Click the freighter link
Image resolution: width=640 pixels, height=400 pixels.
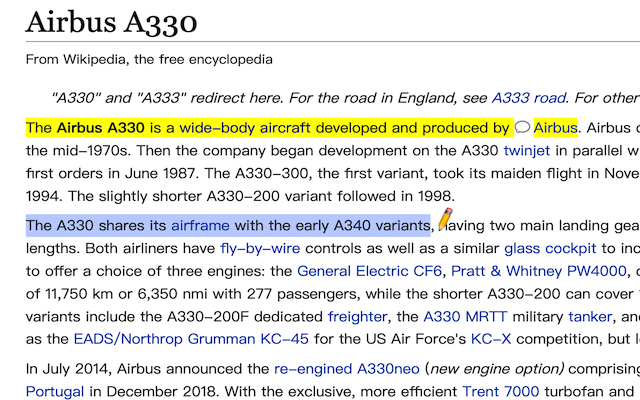point(357,316)
